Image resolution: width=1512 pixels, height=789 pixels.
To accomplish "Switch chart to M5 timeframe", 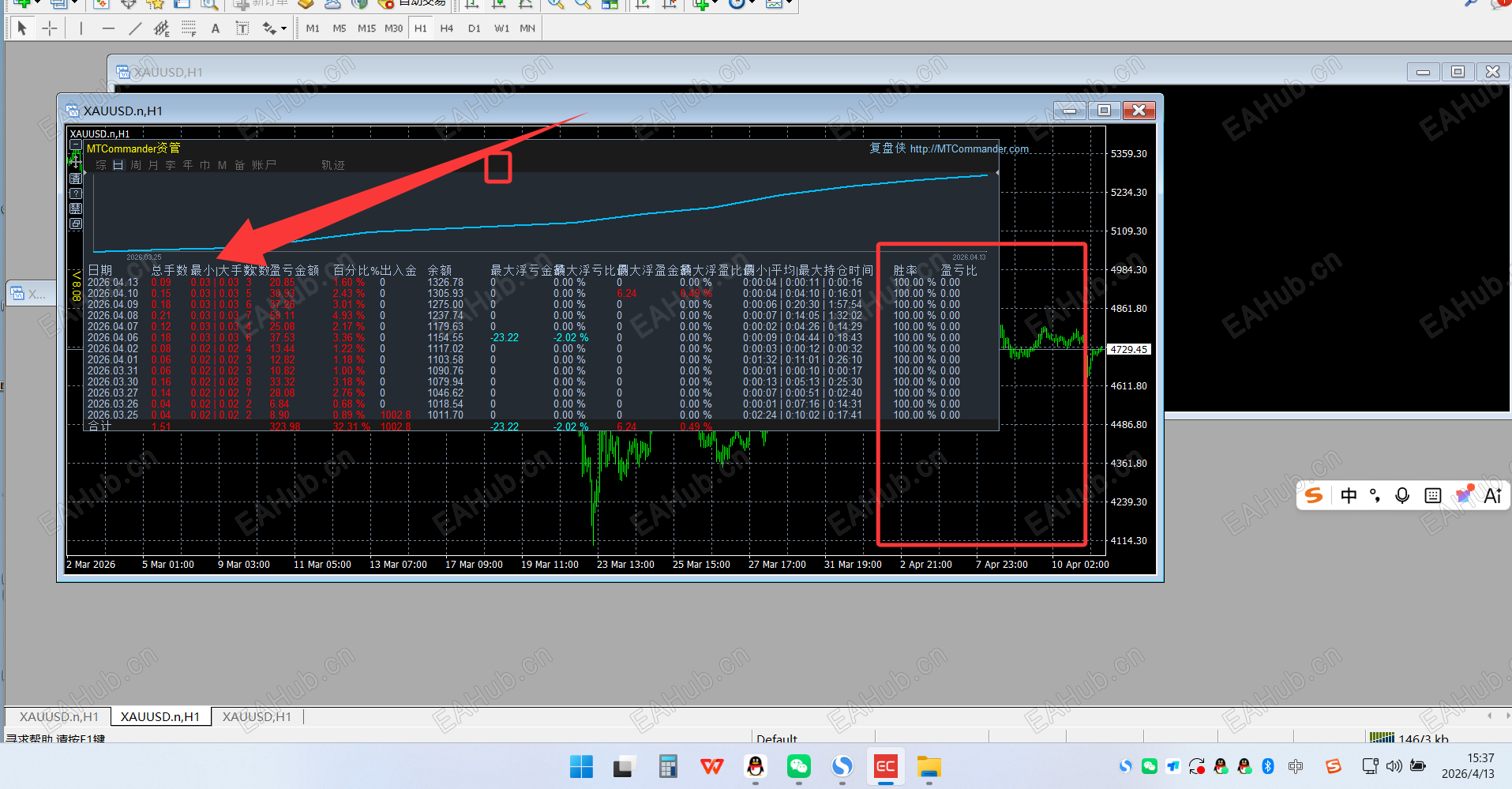I will point(340,28).
